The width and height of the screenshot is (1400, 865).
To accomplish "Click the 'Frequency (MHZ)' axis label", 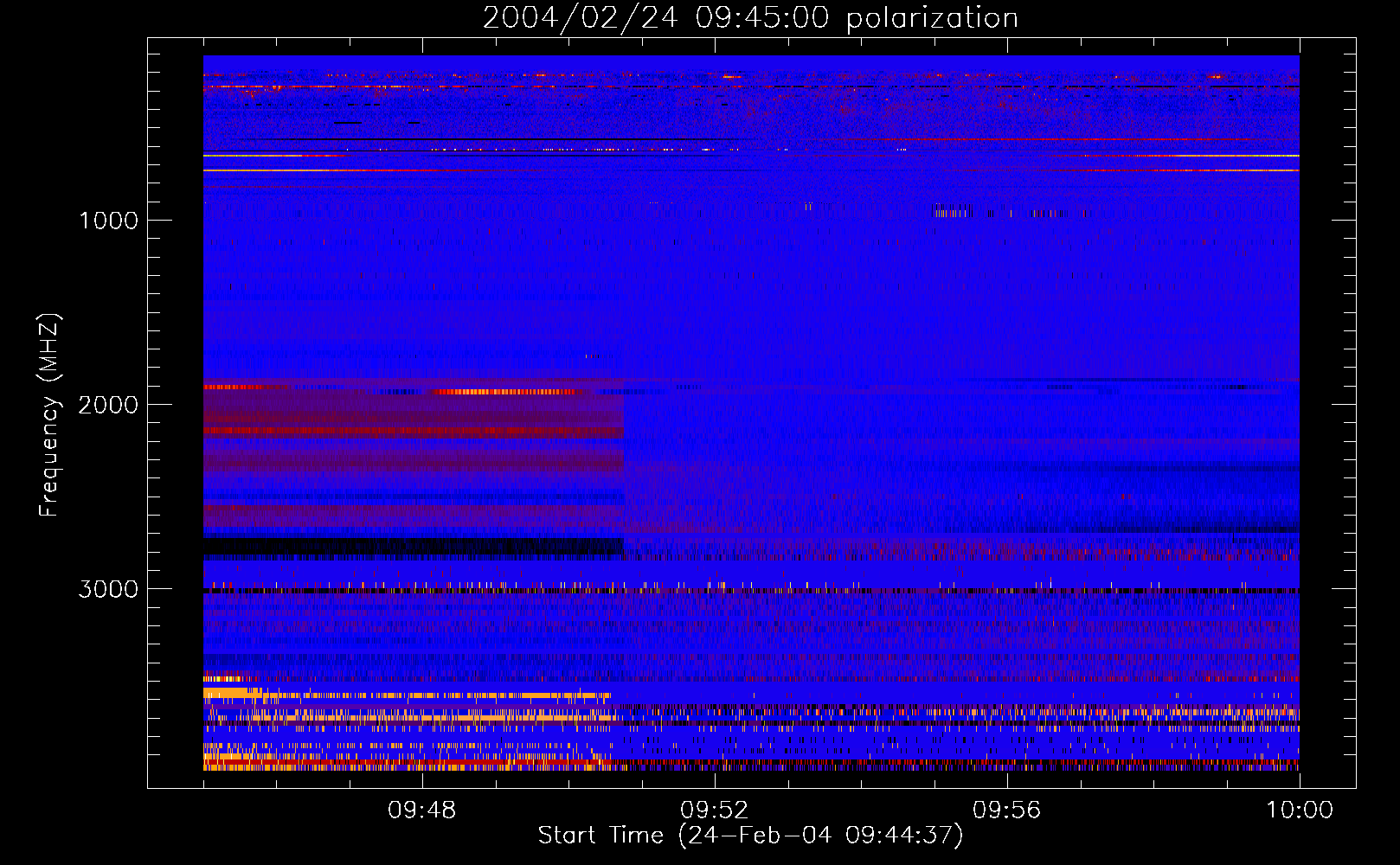I will coord(49,415).
